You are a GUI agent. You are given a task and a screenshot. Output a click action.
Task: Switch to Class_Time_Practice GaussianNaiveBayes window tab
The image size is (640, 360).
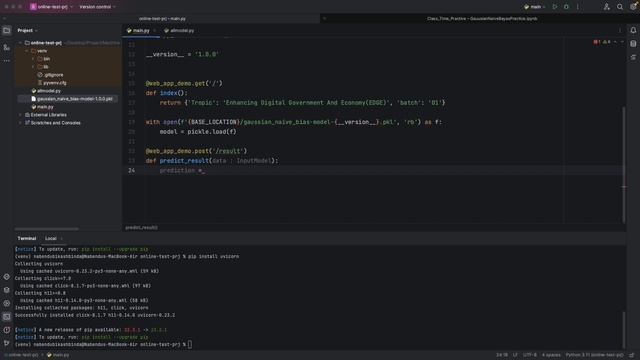click(x=482, y=19)
